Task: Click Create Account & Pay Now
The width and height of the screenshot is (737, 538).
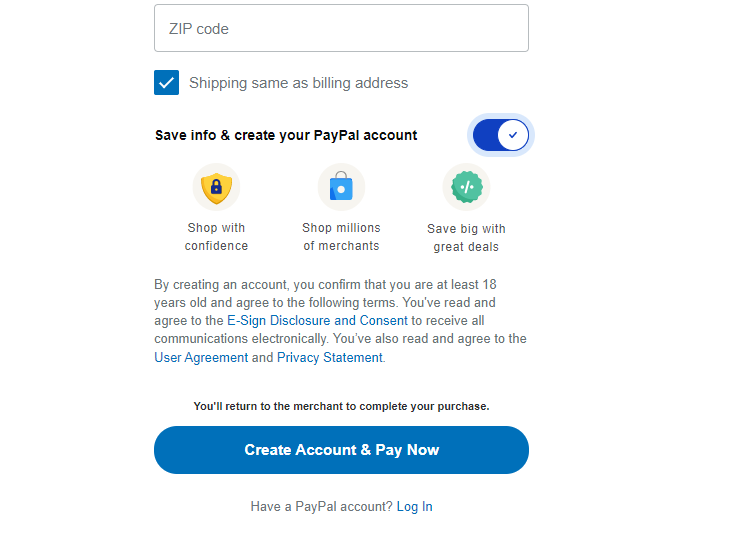Action: click(x=341, y=450)
